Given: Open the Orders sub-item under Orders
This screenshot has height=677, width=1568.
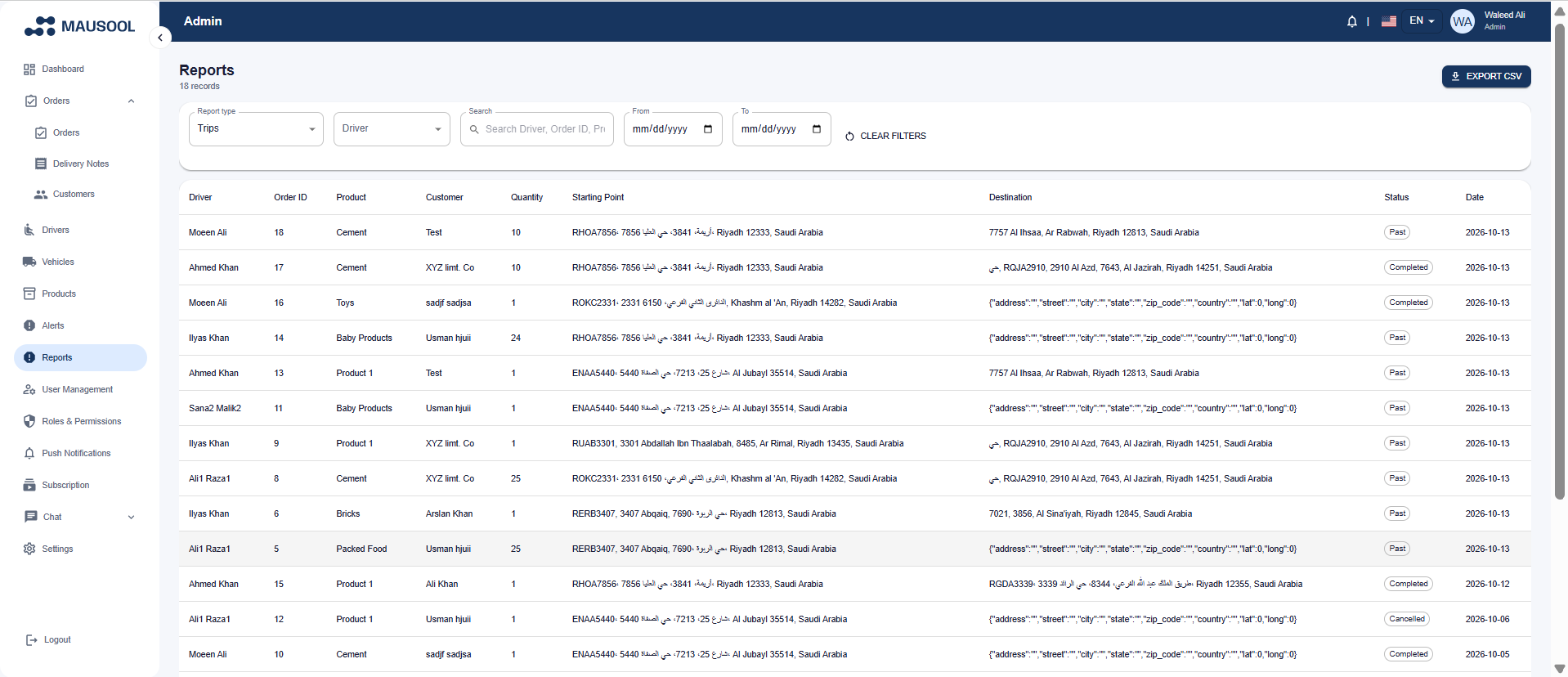Looking at the screenshot, I should point(66,132).
